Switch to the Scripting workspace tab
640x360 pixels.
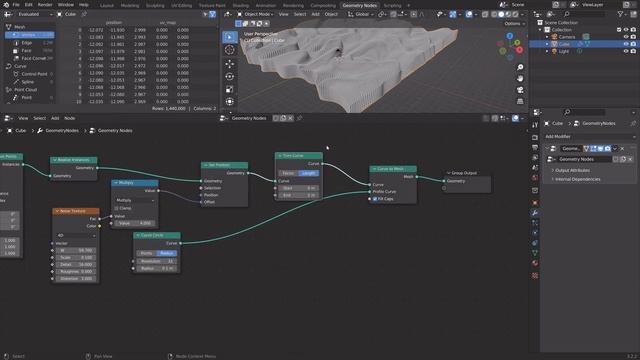(x=392, y=5)
